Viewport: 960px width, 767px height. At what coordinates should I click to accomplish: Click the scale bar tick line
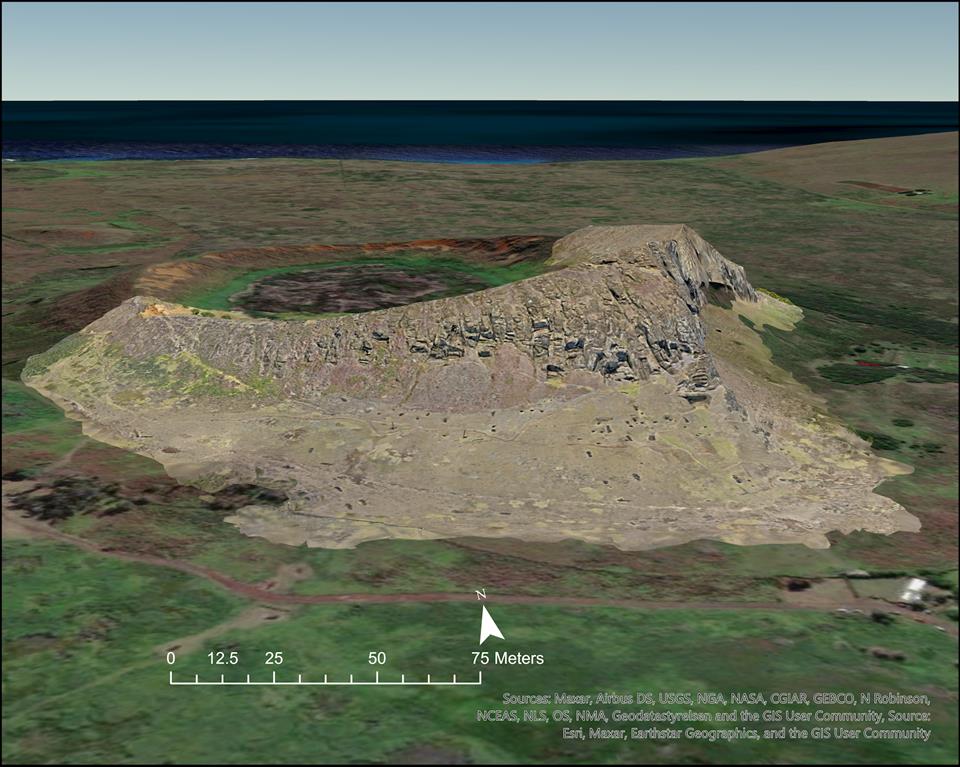pyautogui.click(x=326, y=679)
